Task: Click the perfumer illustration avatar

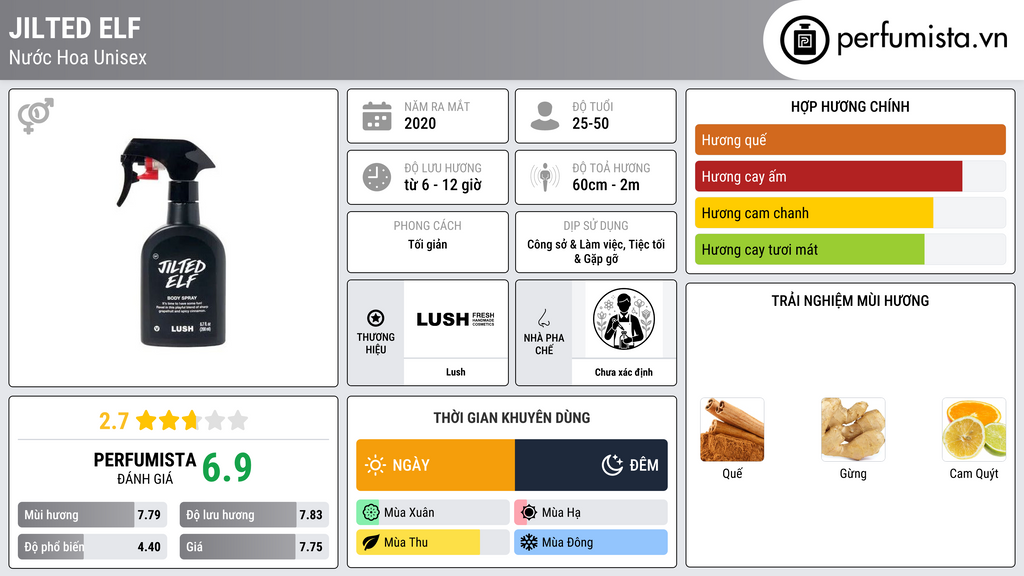Action: [x=624, y=319]
